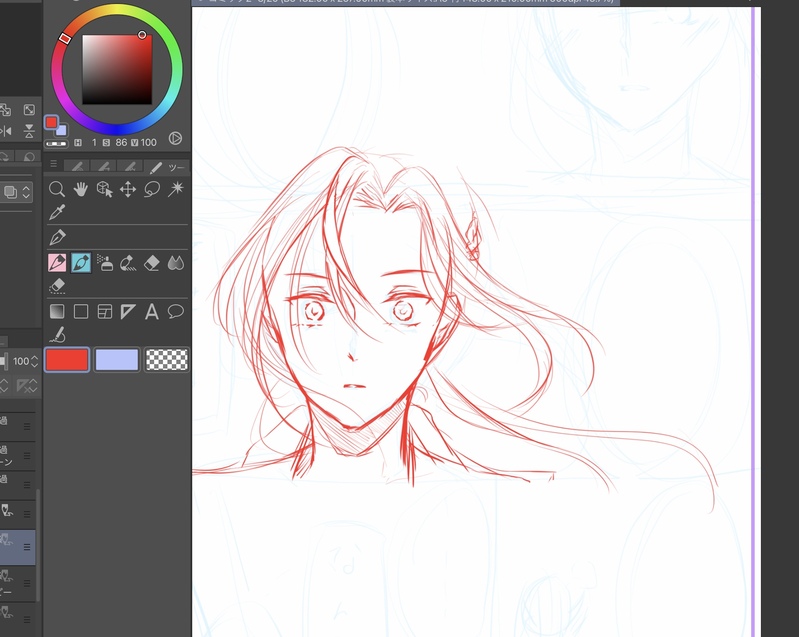This screenshot has height=637, width=799.
Task: Click the grip handle of the highlighted sub tool
Action: [27, 547]
